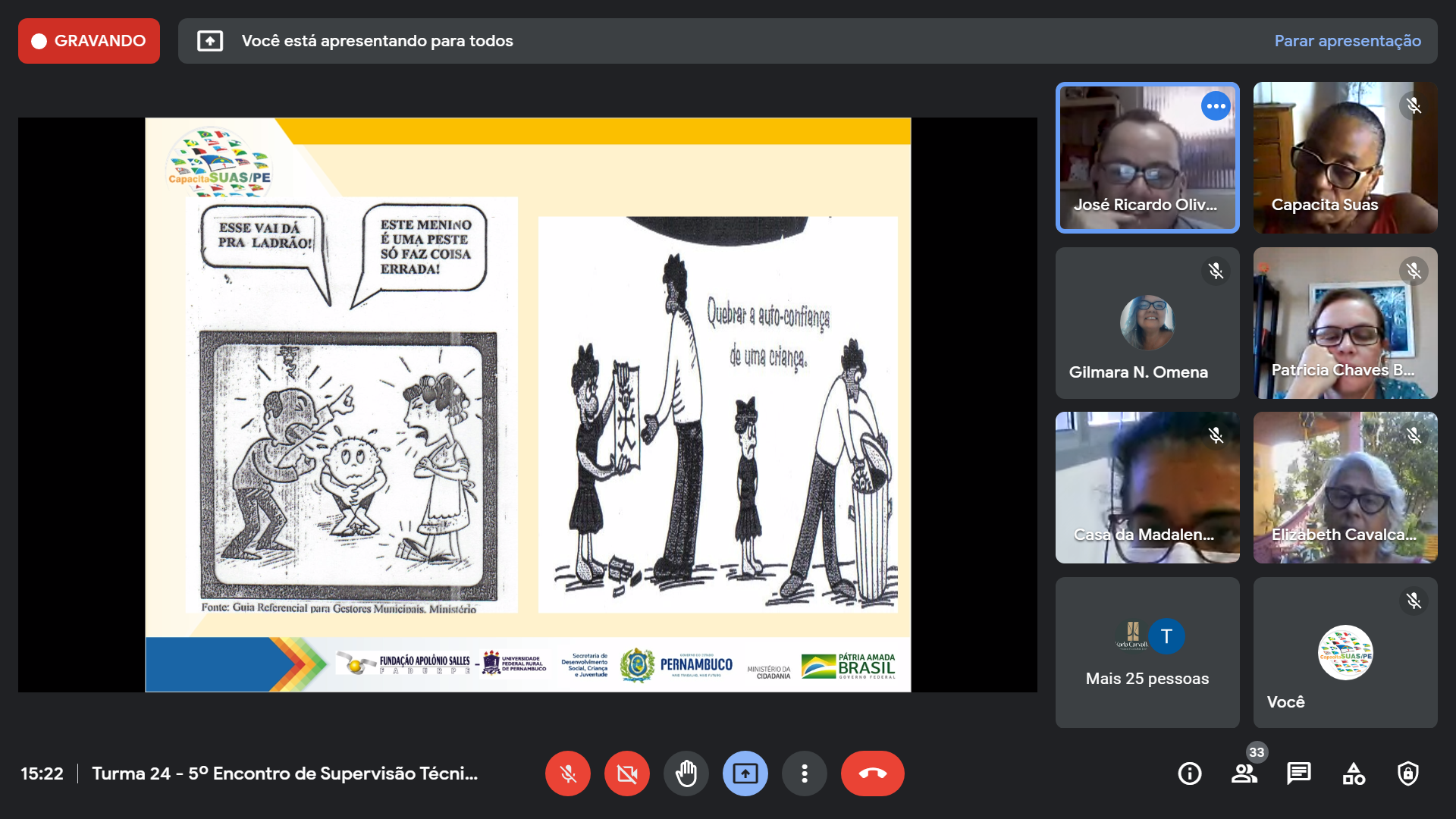Click the GRAVANDO recording indicator
The width and height of the screenshot is (1456, 819).
[89, 41]
